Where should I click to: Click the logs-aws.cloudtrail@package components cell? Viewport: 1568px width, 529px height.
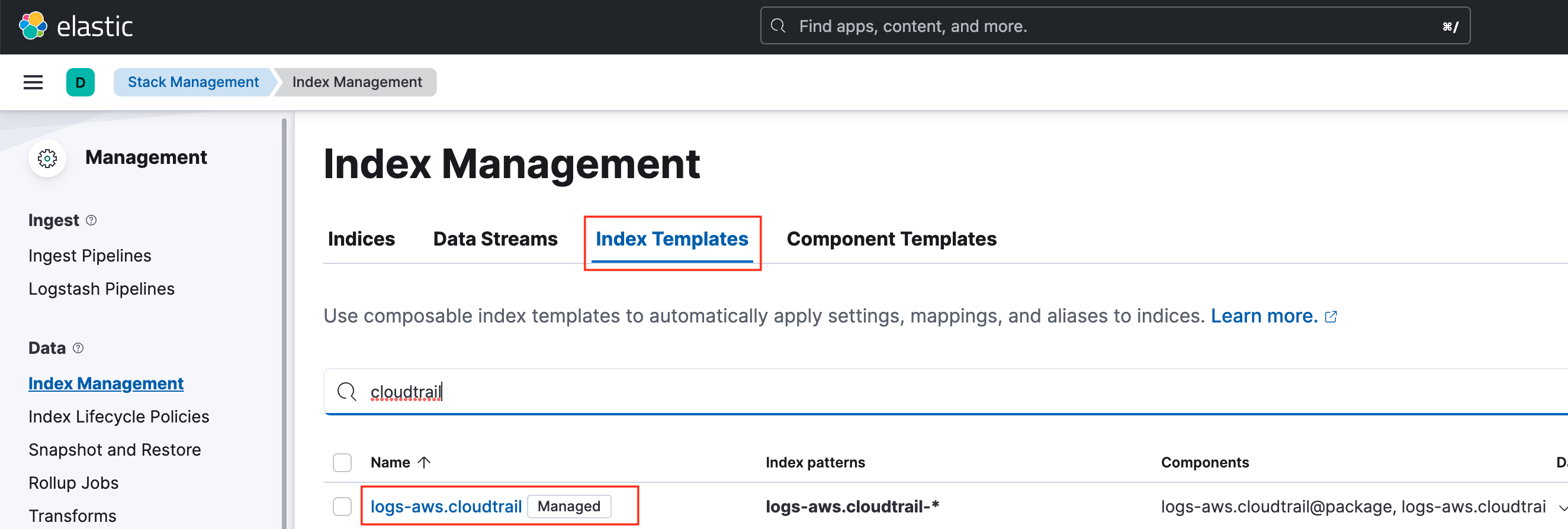[1353, 507]
